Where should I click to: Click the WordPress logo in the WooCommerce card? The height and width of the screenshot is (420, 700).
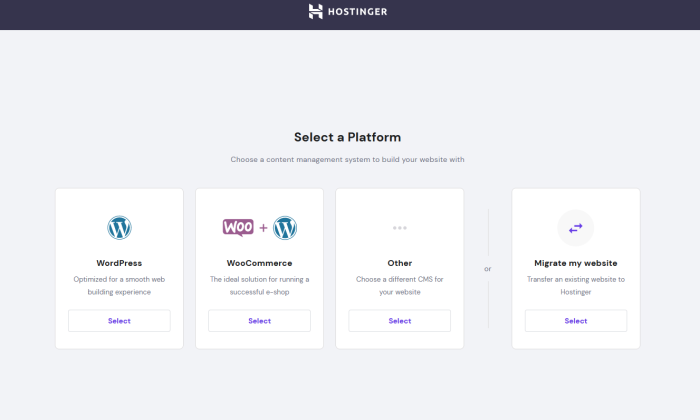tap(285, 227)
